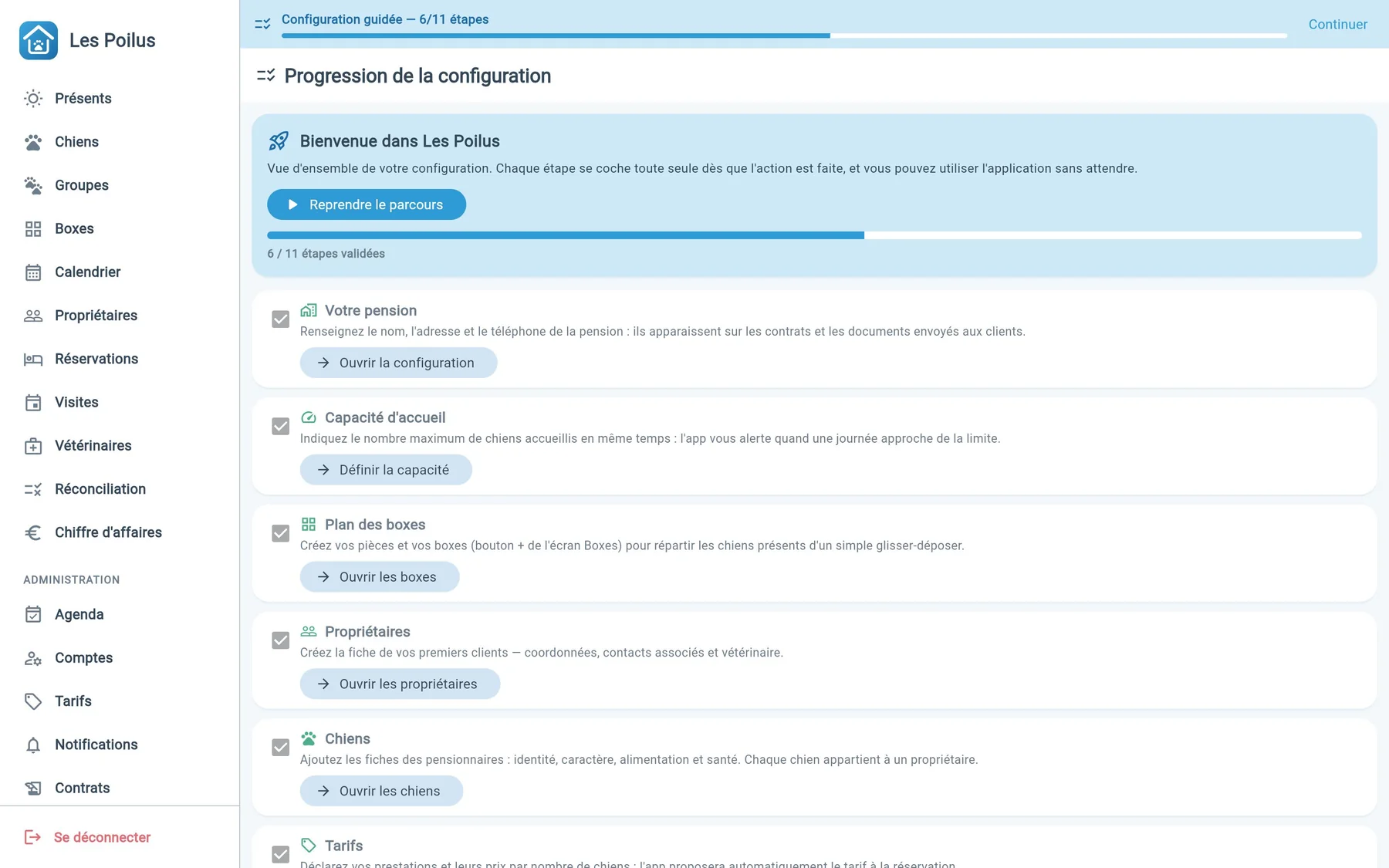Click Ouvrir la configuration button
Screen dimensions: 1389x868
(398, 363)
